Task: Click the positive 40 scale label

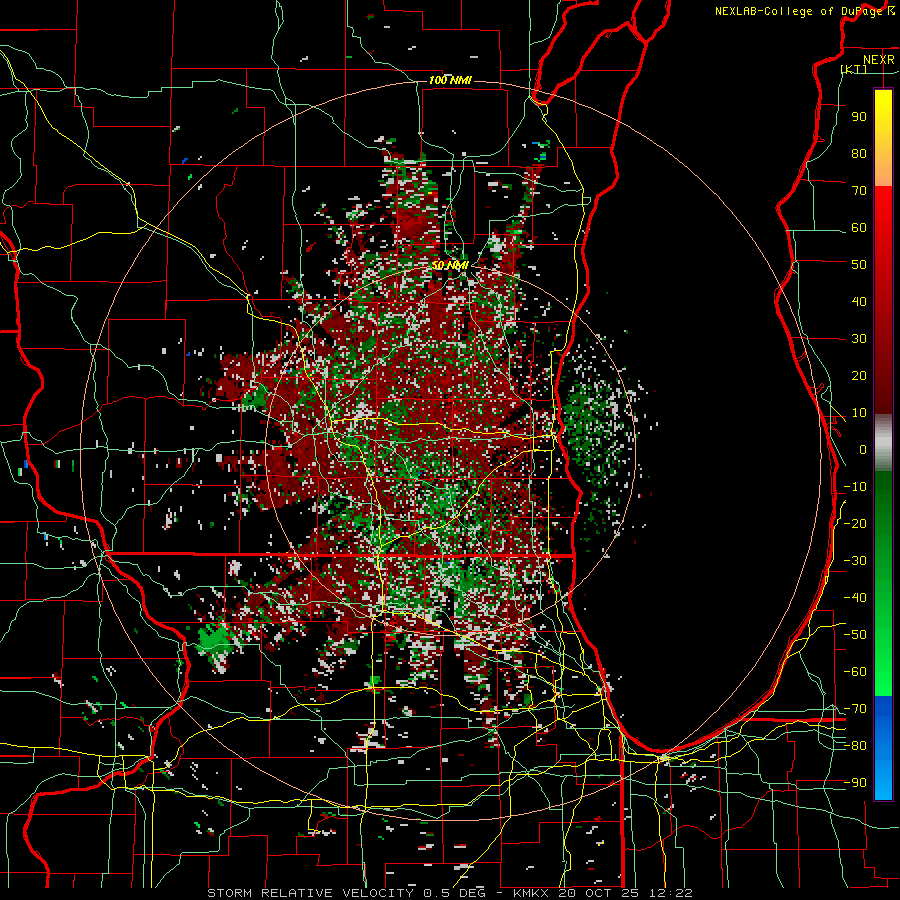Action: pos(859,302)
